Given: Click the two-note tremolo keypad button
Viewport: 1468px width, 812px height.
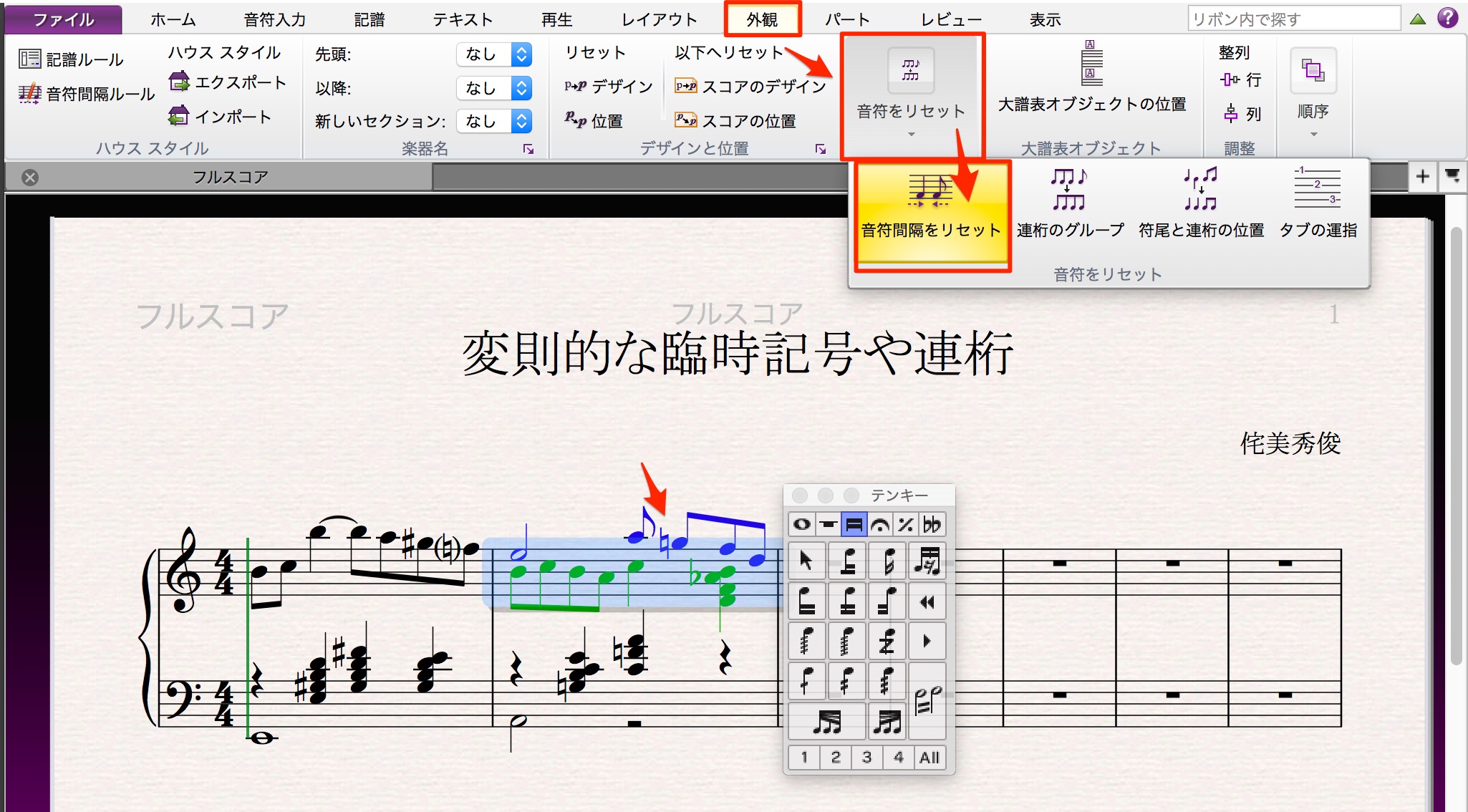Looking at the screenshot, I should click(927, 701).
